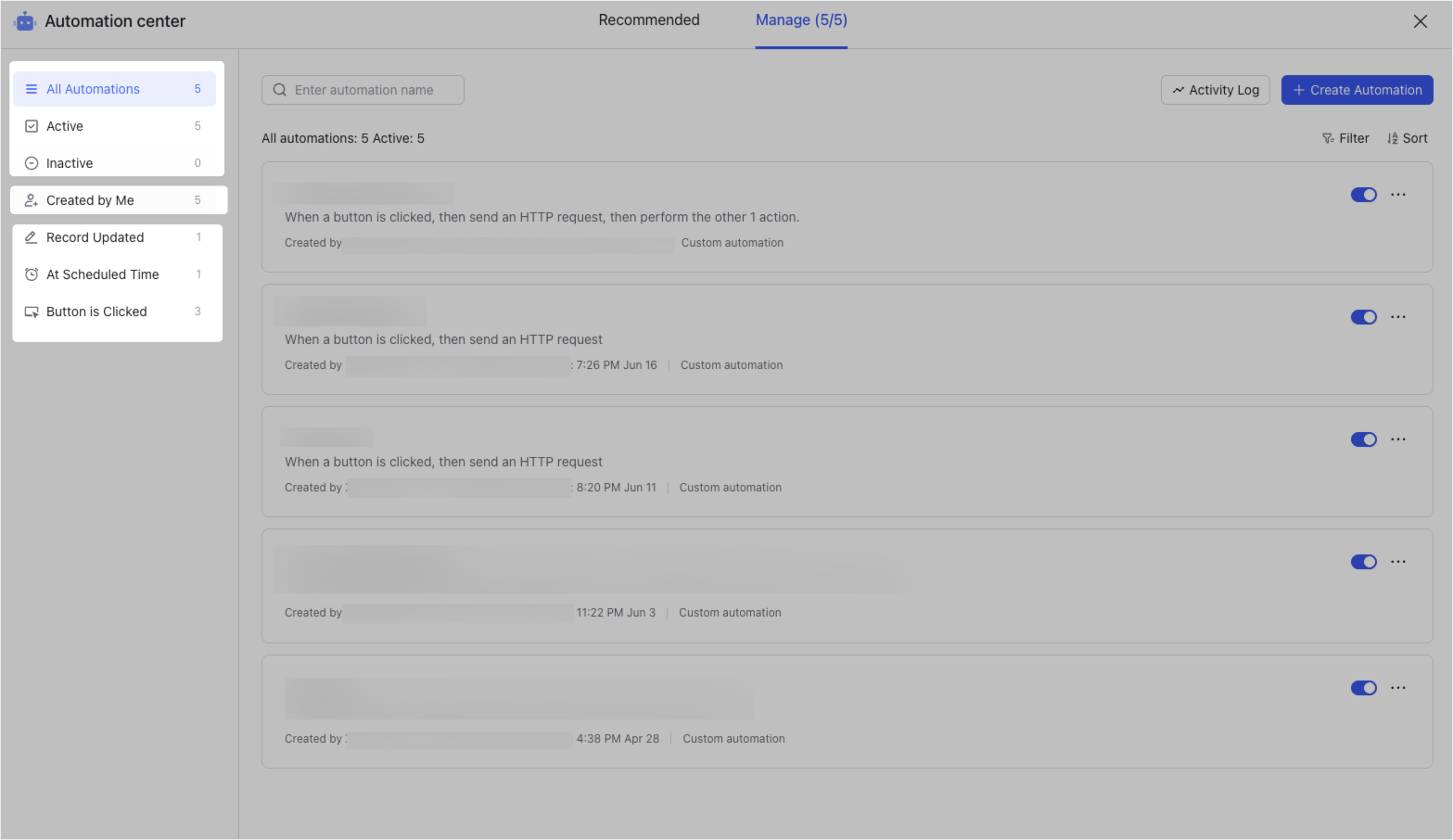Viewport: 1453px width, 840px height.
Task: Click the Automation center robot icon
Action: (x=25, y=21)
